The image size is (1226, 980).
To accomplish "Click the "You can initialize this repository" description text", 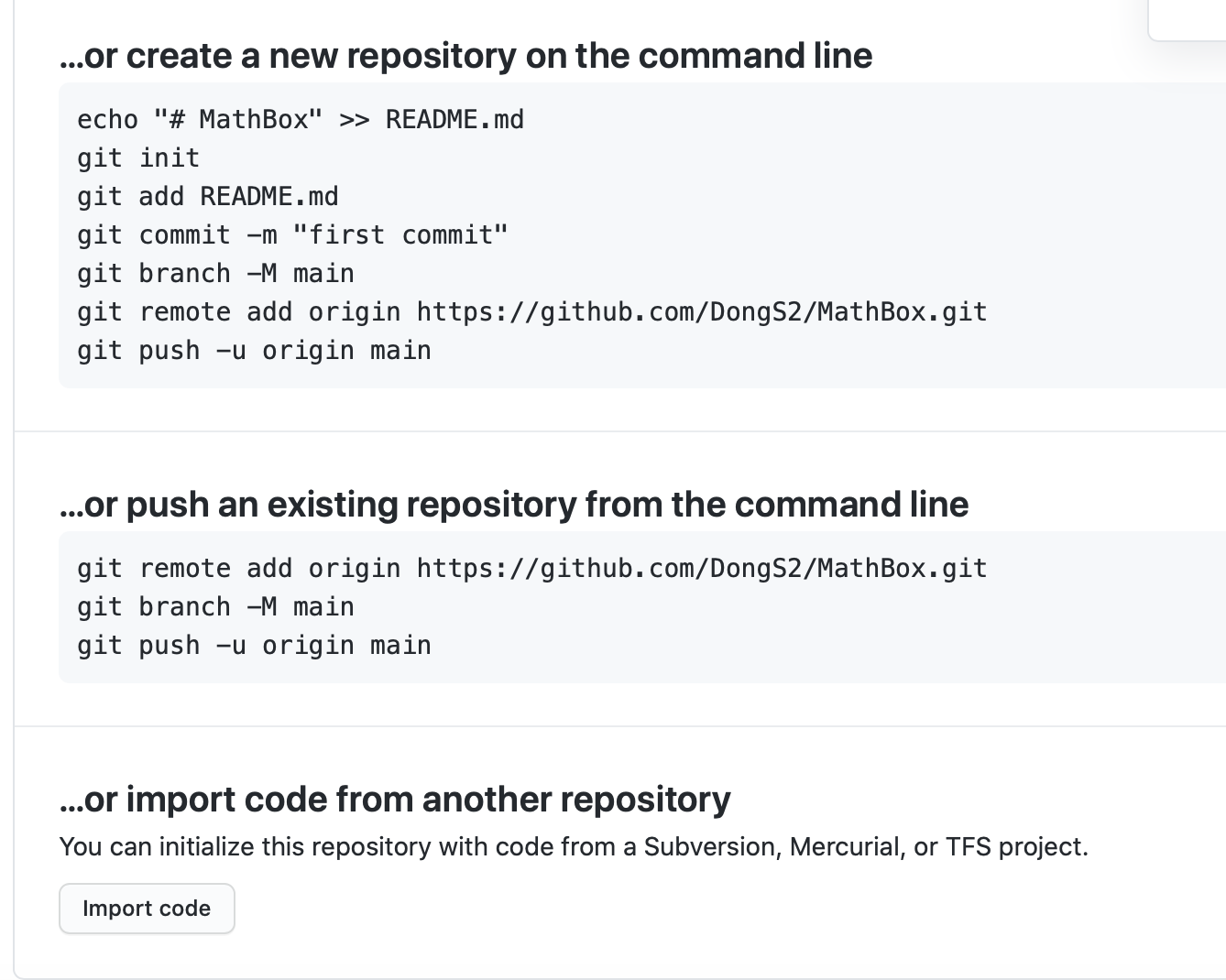I will click(x=574, y=846).
